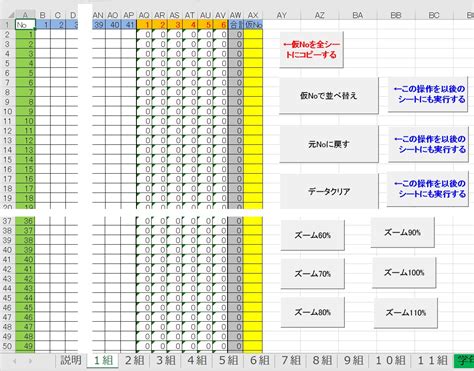Click the 元Noに戻す button

click(x=329, y=144)
